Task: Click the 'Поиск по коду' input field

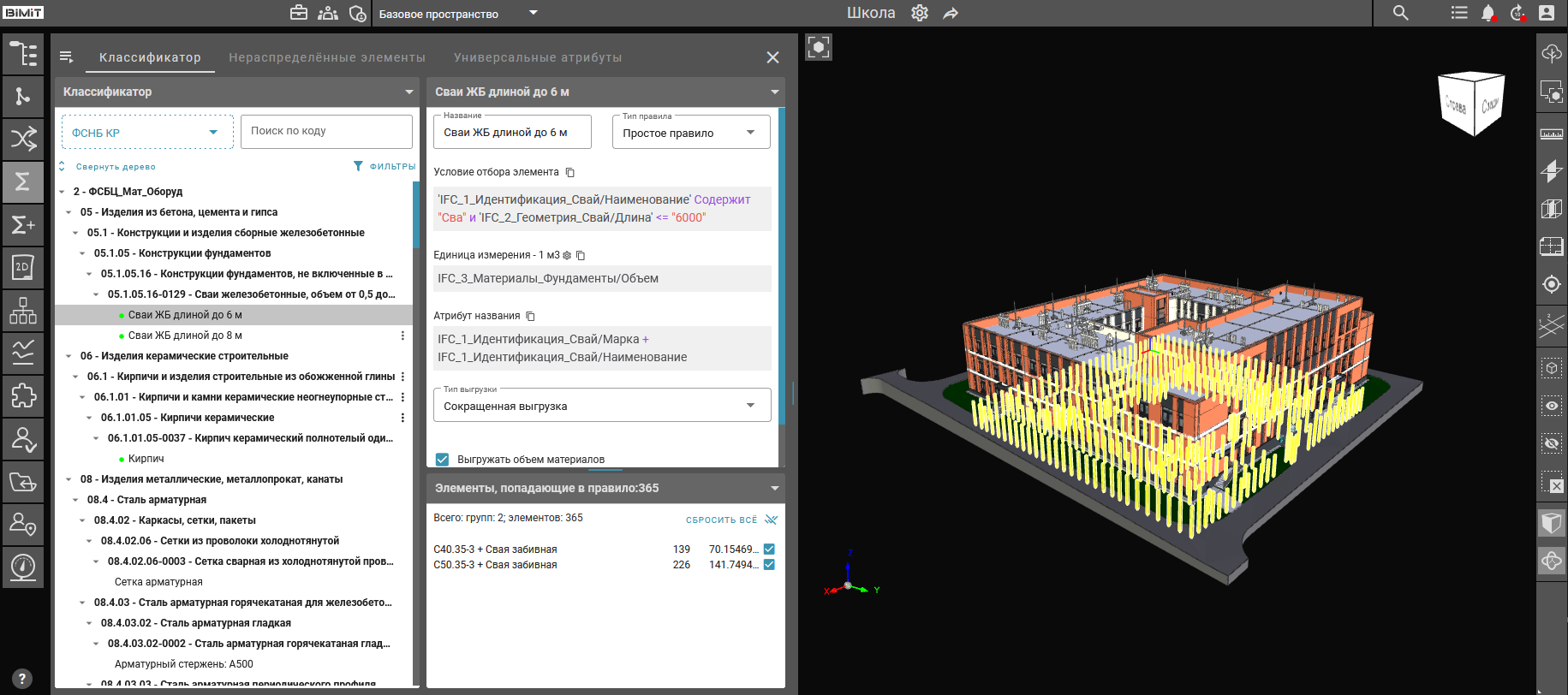Action: point(326,131)
